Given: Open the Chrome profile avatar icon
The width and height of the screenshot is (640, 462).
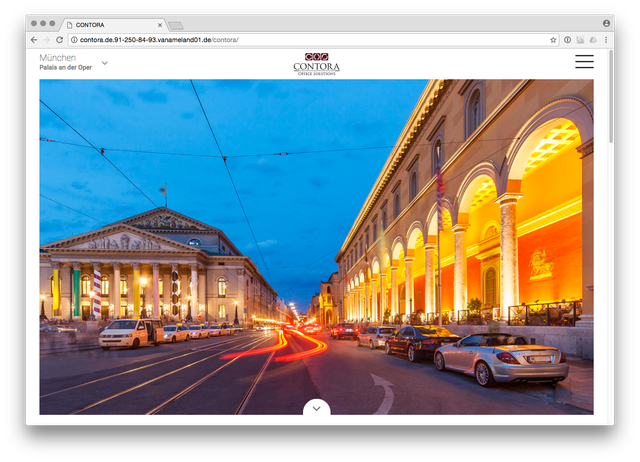Looking at the screenshot, I should [606, 22].
